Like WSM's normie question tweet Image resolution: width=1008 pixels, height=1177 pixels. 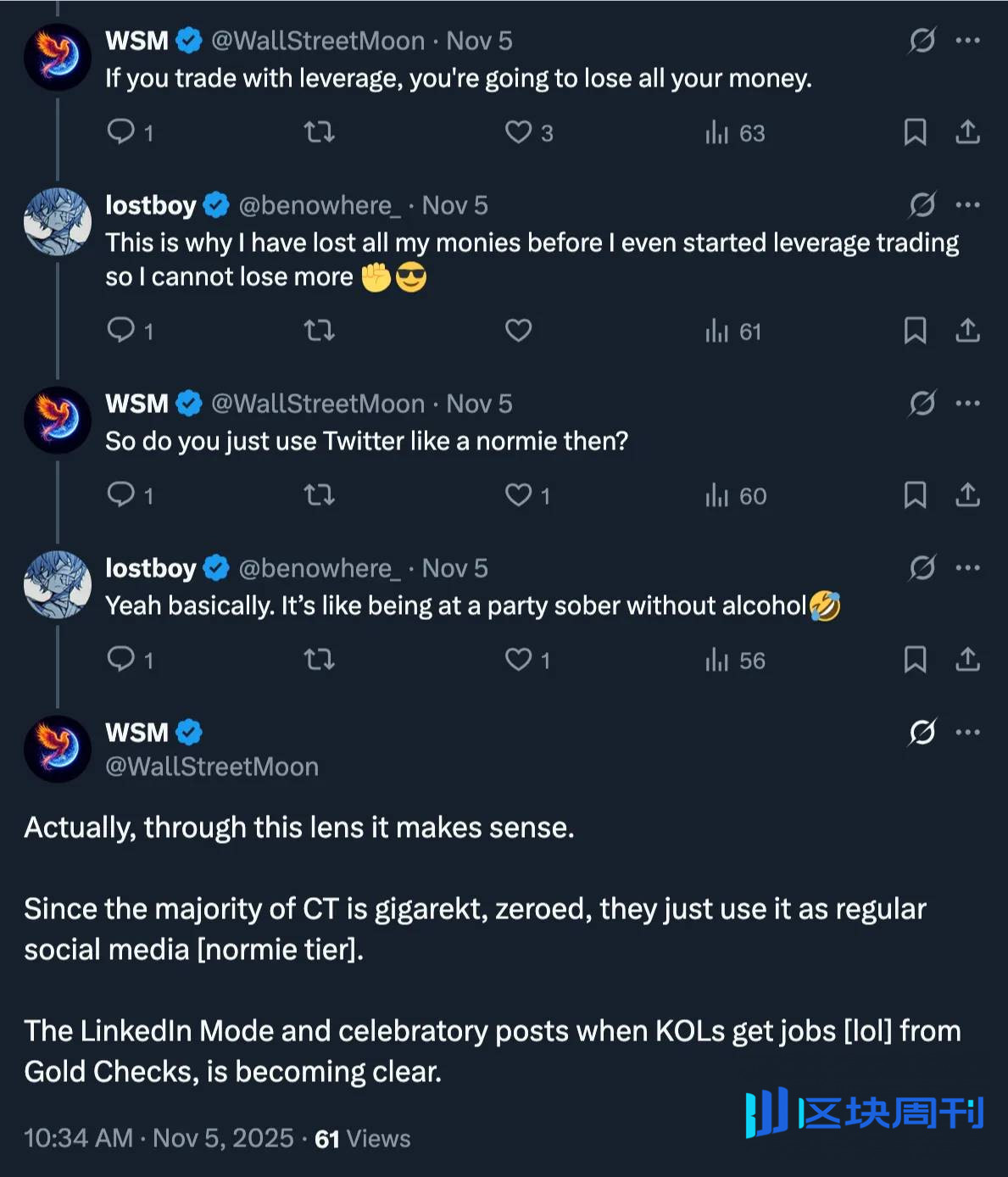click(518, 494)
